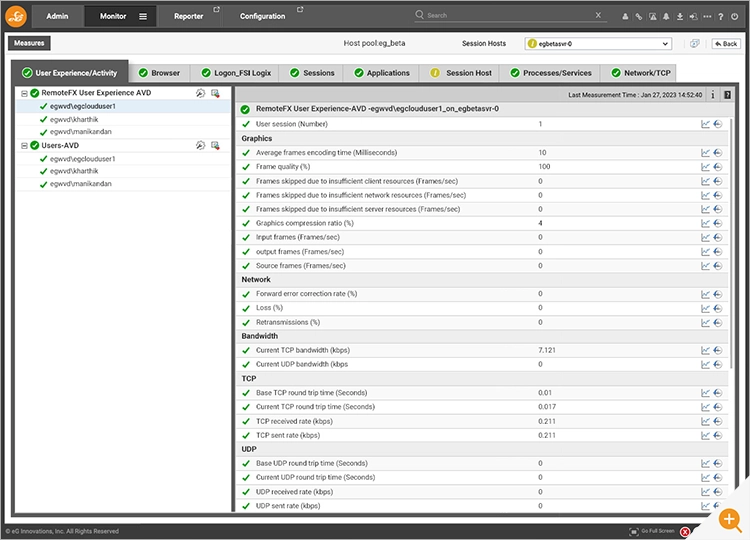Clear the search box with X
750x540 pixels.
[598, 15]
